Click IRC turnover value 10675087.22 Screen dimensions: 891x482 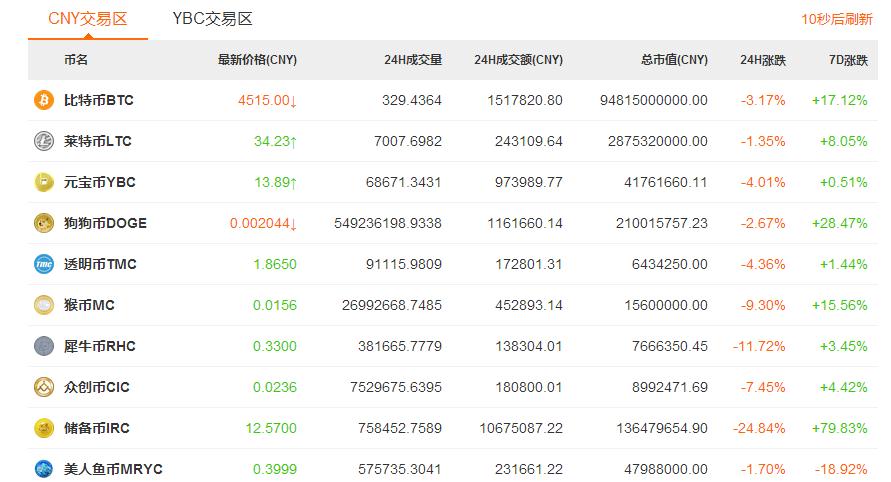521,428
